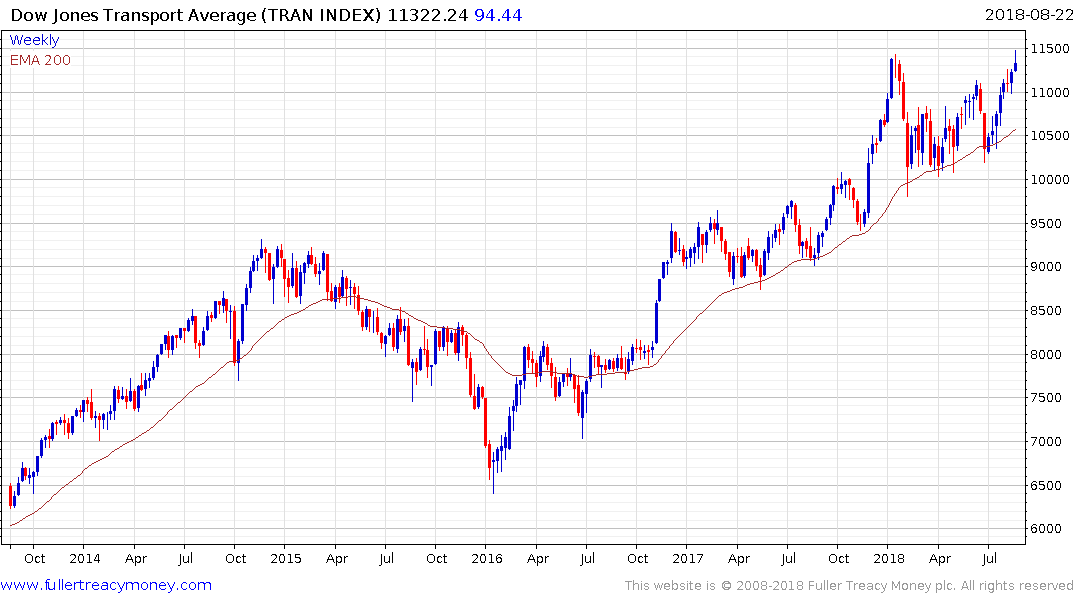Screen dimensions: 1075x600
Task: Click the 8000 price axis label
Action: pyautogui.click(x=1050, y=355)
